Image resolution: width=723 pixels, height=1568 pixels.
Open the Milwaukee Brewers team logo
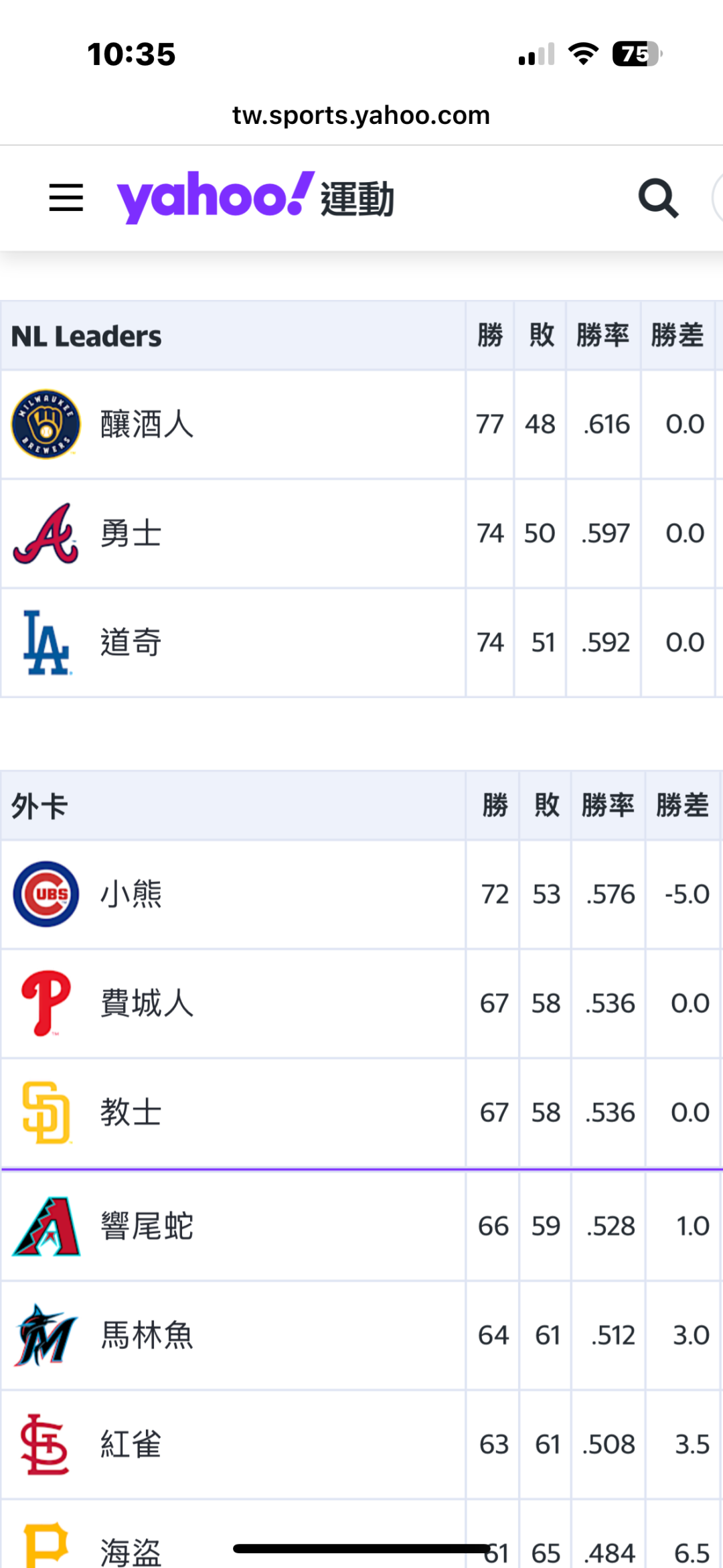46,425
